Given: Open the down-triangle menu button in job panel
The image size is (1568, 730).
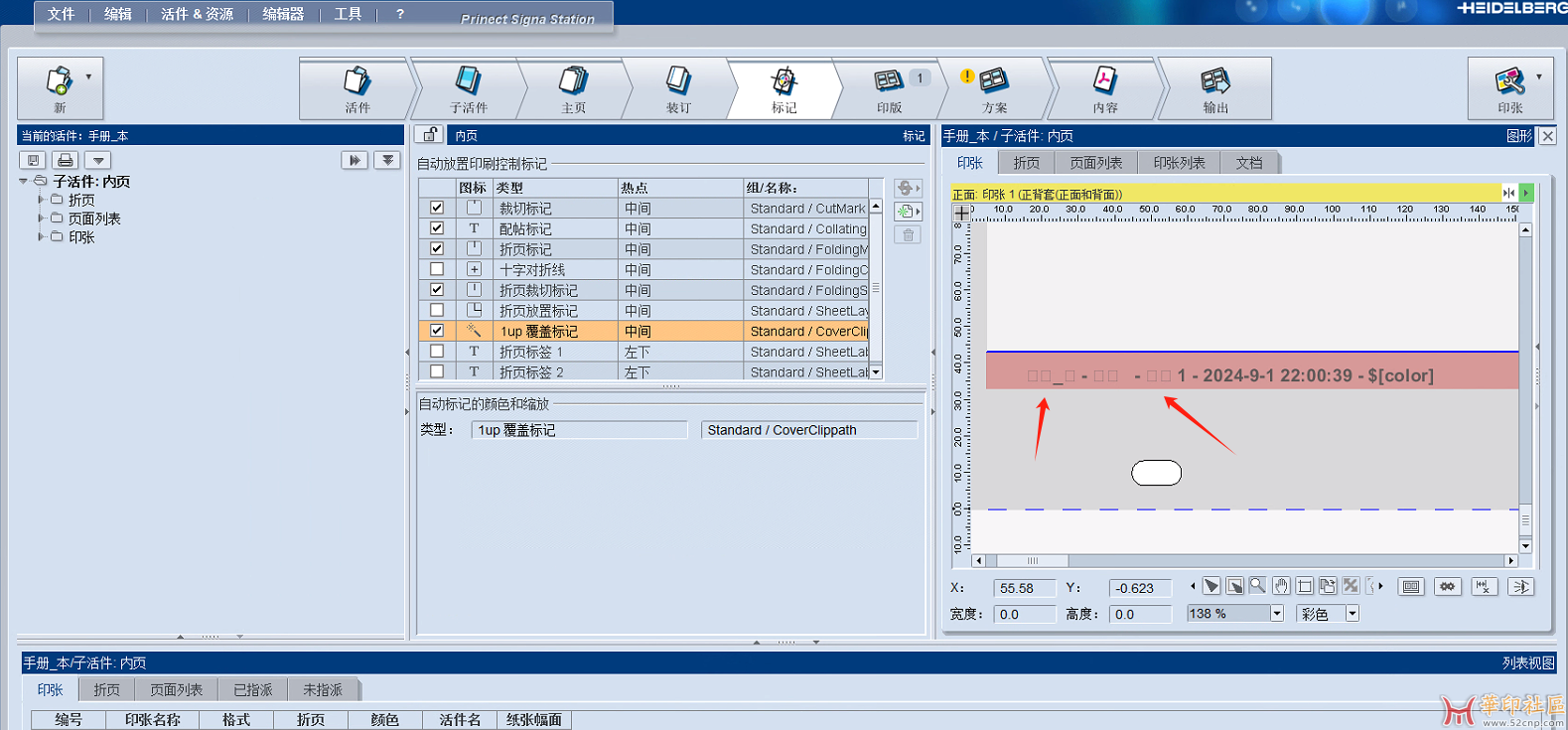Looking at the screenshot, I should click(x=98, y=160).
